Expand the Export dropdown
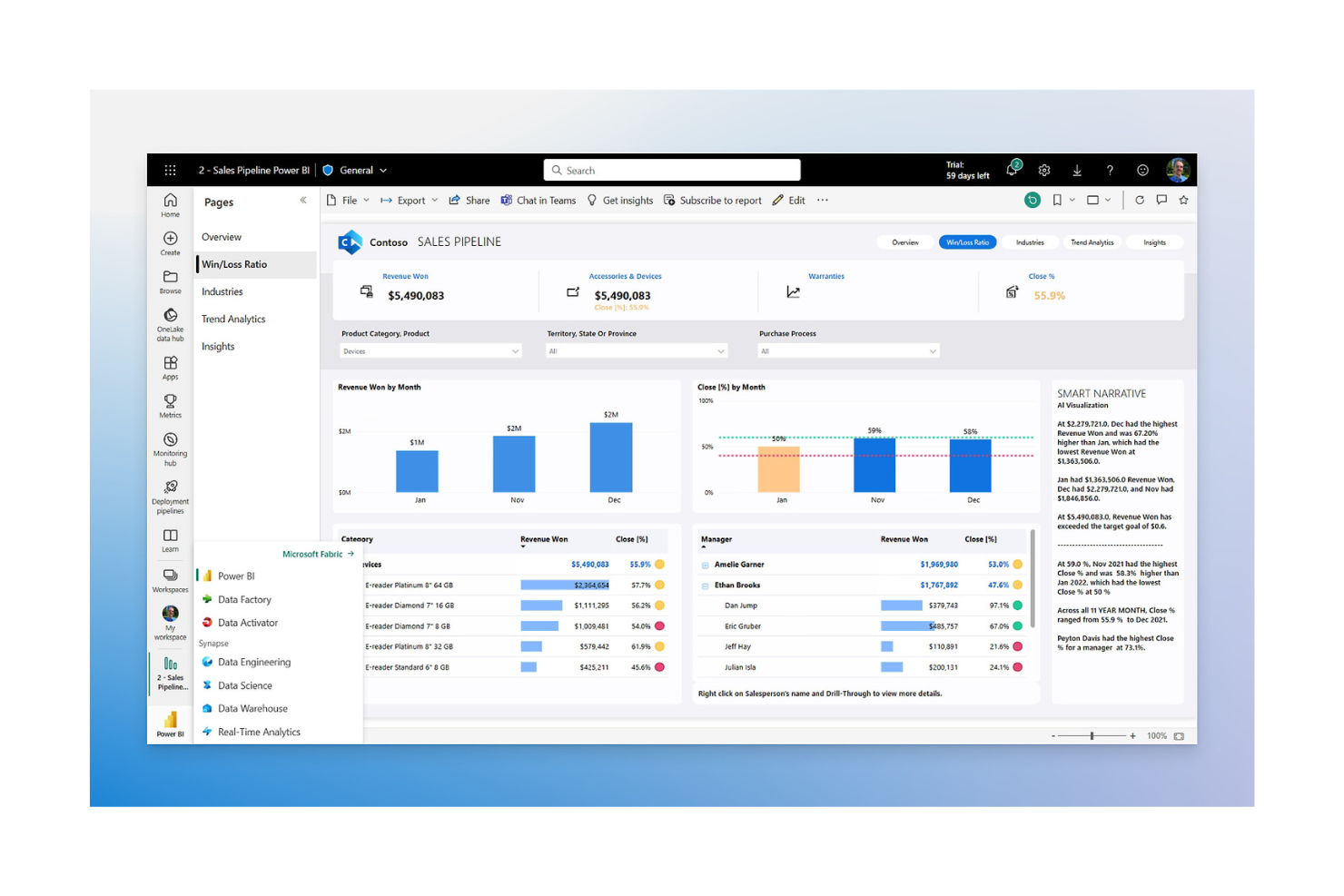The image size is (1344, 896). [436, 200]
